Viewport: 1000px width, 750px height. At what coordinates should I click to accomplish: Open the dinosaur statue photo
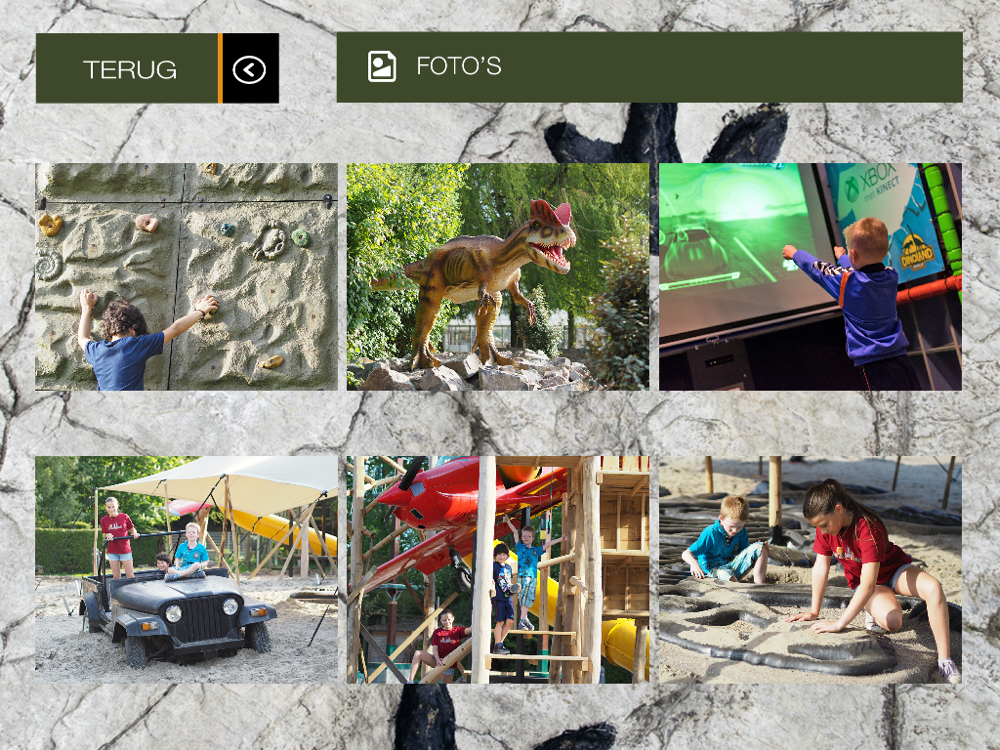click(x=497, y=277)
